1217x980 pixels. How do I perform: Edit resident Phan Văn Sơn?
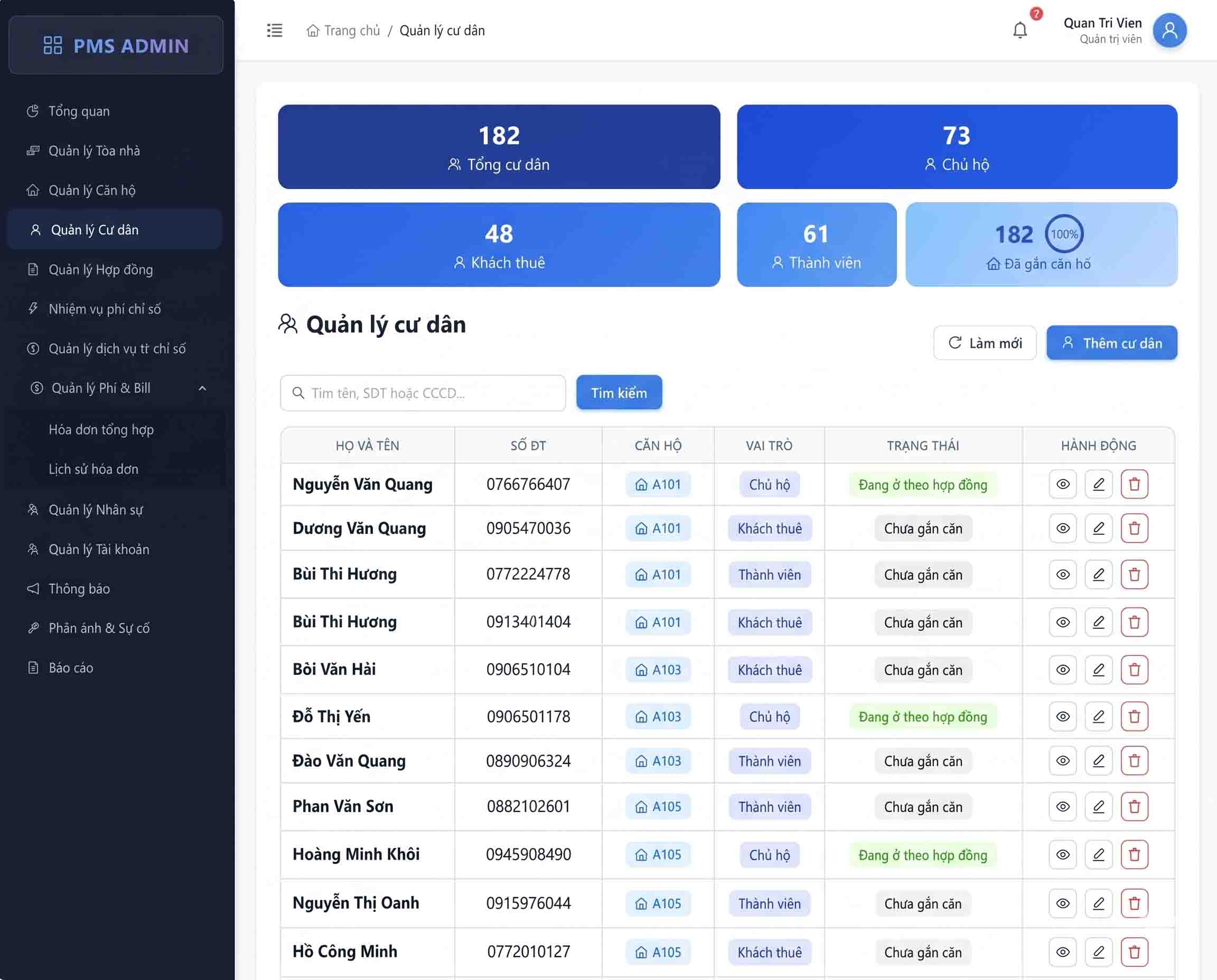point(1098,807)
